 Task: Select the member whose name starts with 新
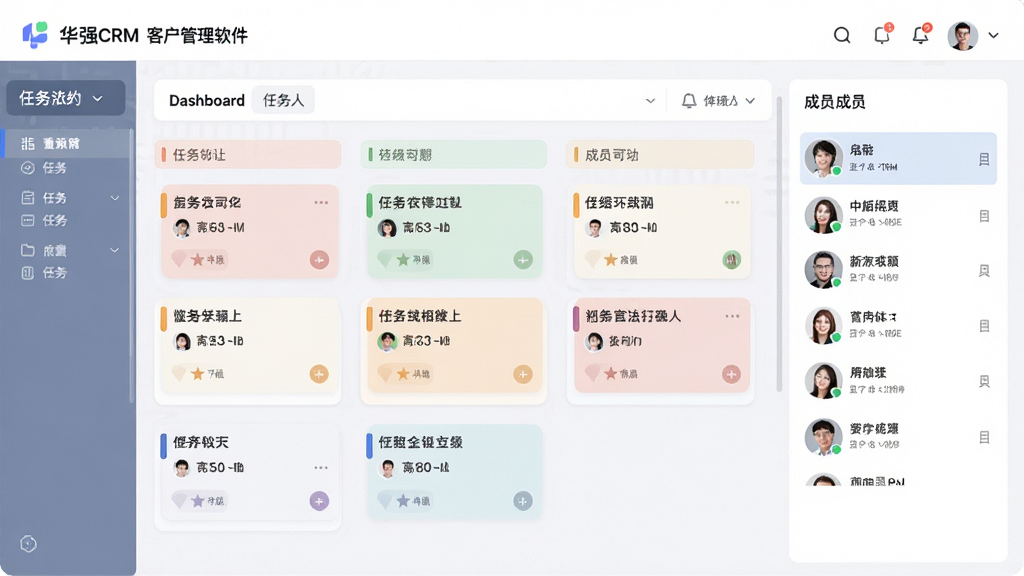coord(898,269)
